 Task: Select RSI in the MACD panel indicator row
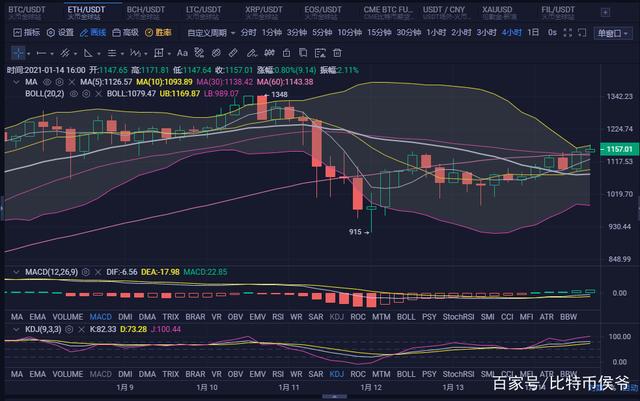(x=278, y=317)
